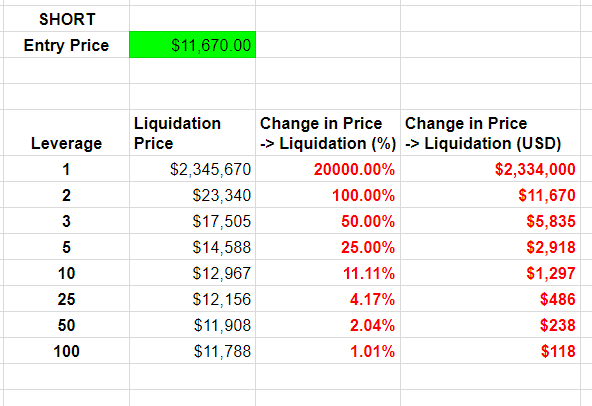Image resolution: width=592 pixels, height=406 pixels.
Task: Select the $2,918 USD change cell
Action: [490, 247]
